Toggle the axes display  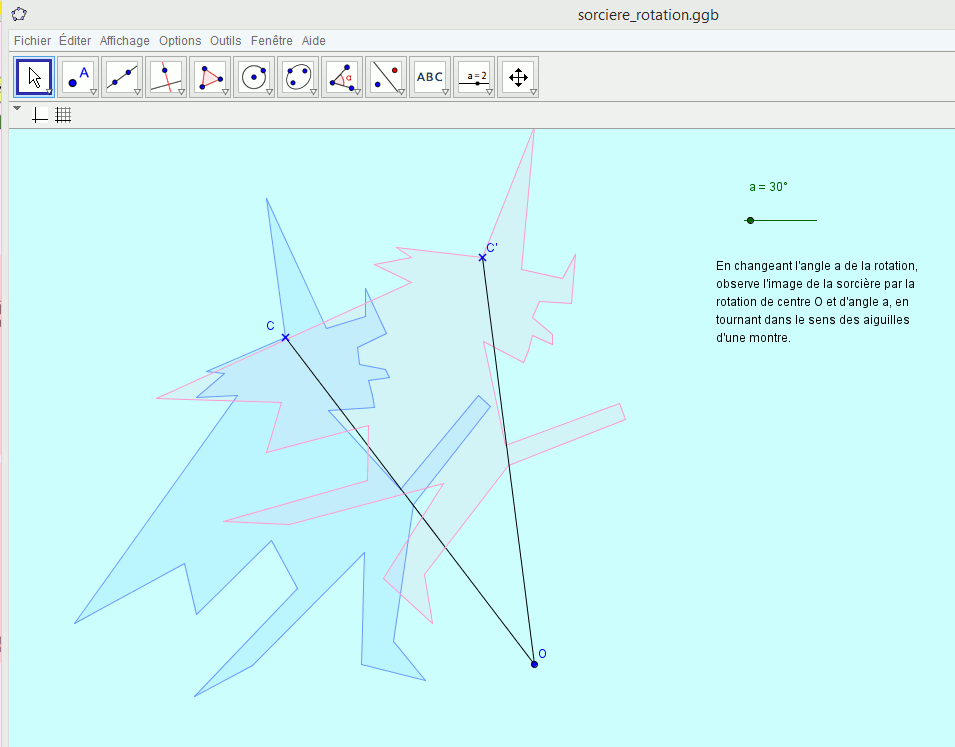40,114
